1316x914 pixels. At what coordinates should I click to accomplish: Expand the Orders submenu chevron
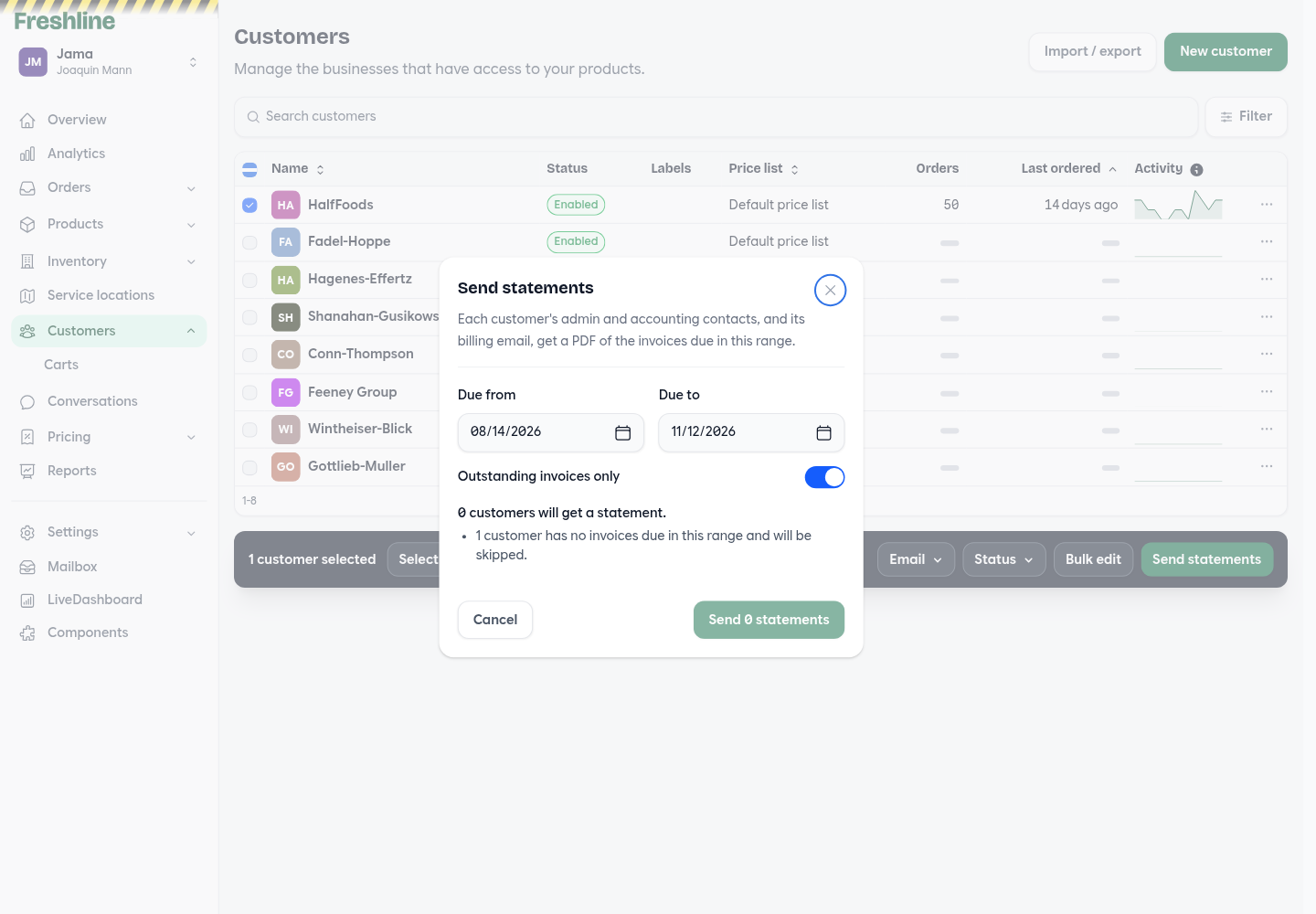pos(191,188)
